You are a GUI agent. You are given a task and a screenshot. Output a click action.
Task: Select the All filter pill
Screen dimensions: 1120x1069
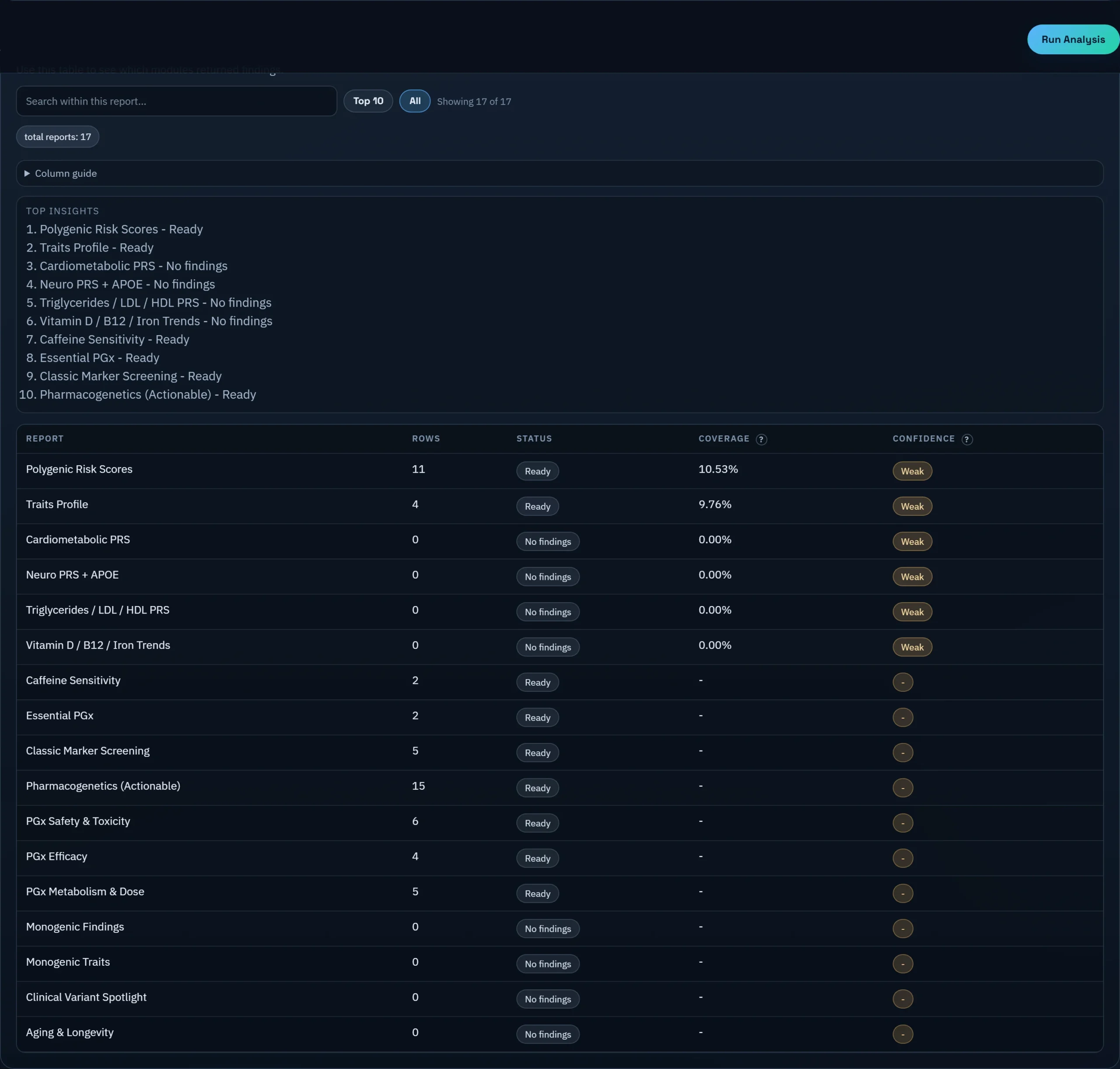(x=415, y=101)
